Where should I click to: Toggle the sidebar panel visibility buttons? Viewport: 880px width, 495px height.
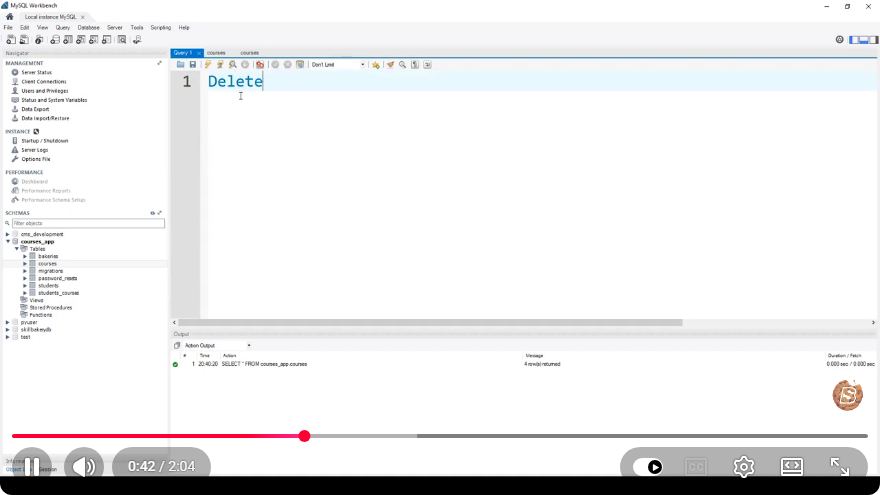(x=863, y=39)
